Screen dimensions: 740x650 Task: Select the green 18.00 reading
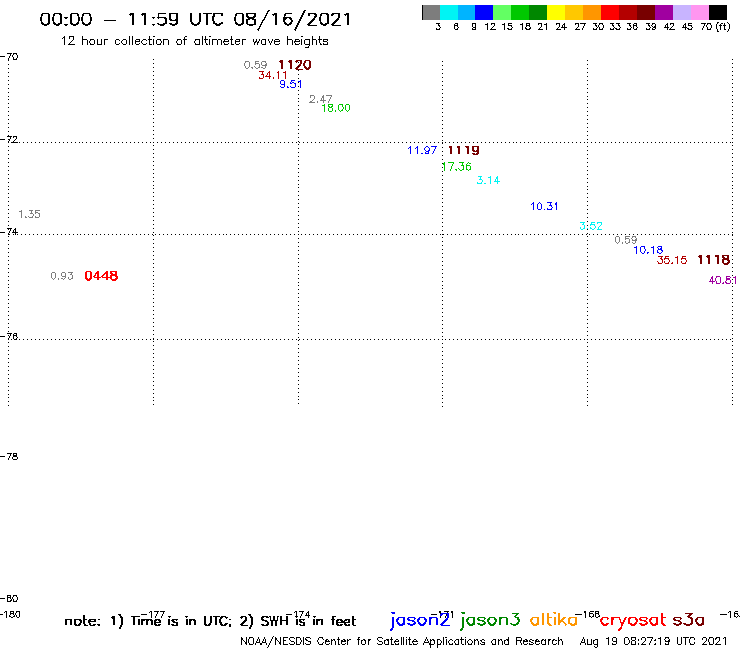336,108
